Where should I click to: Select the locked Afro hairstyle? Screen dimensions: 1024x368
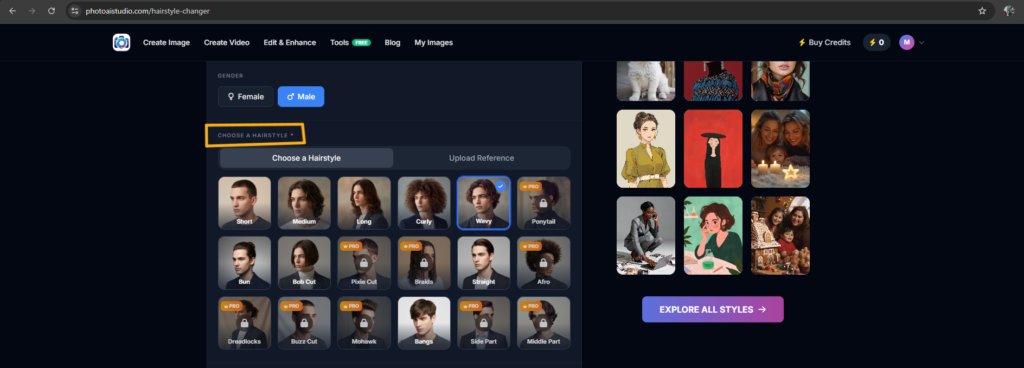tap(543, 263)
